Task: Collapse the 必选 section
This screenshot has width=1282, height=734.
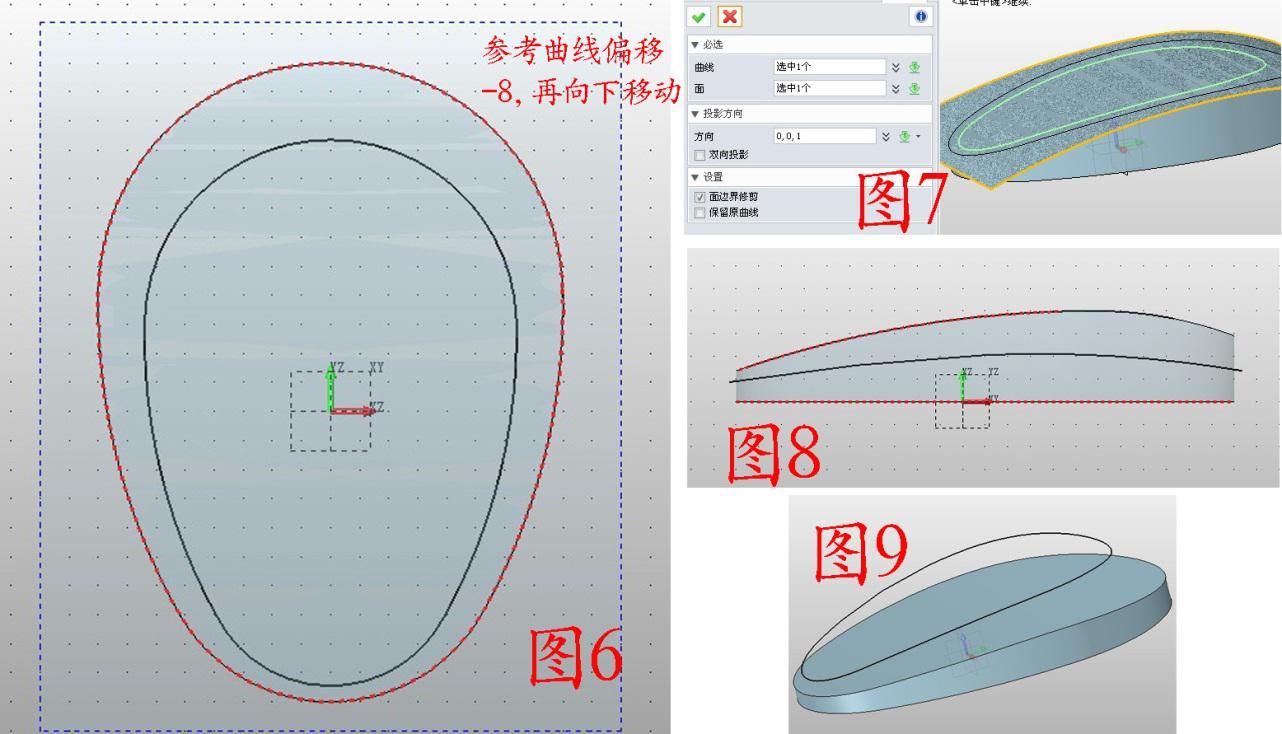Action: coord(695,45)
